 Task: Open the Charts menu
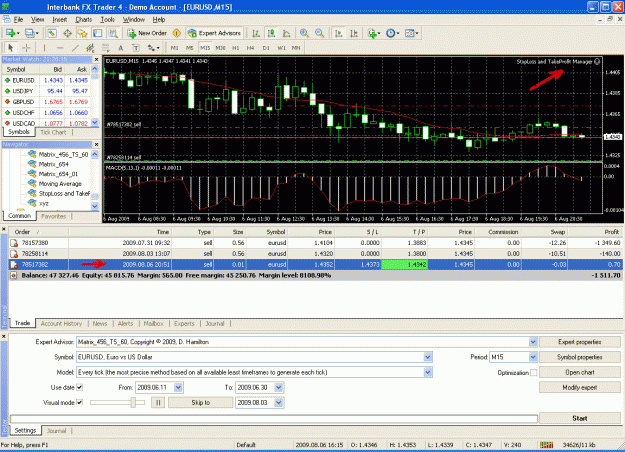(x=84, y=20)
